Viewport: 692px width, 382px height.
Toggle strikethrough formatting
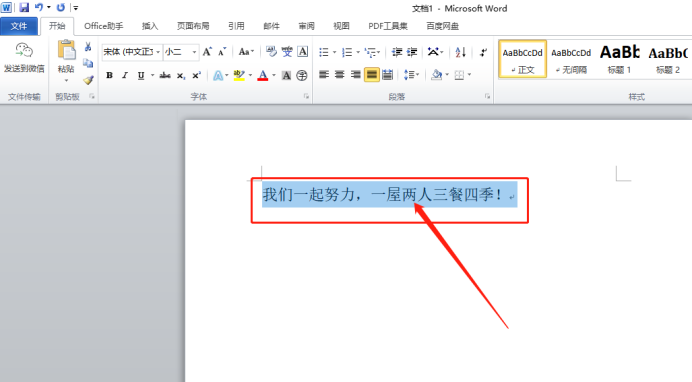165,75
